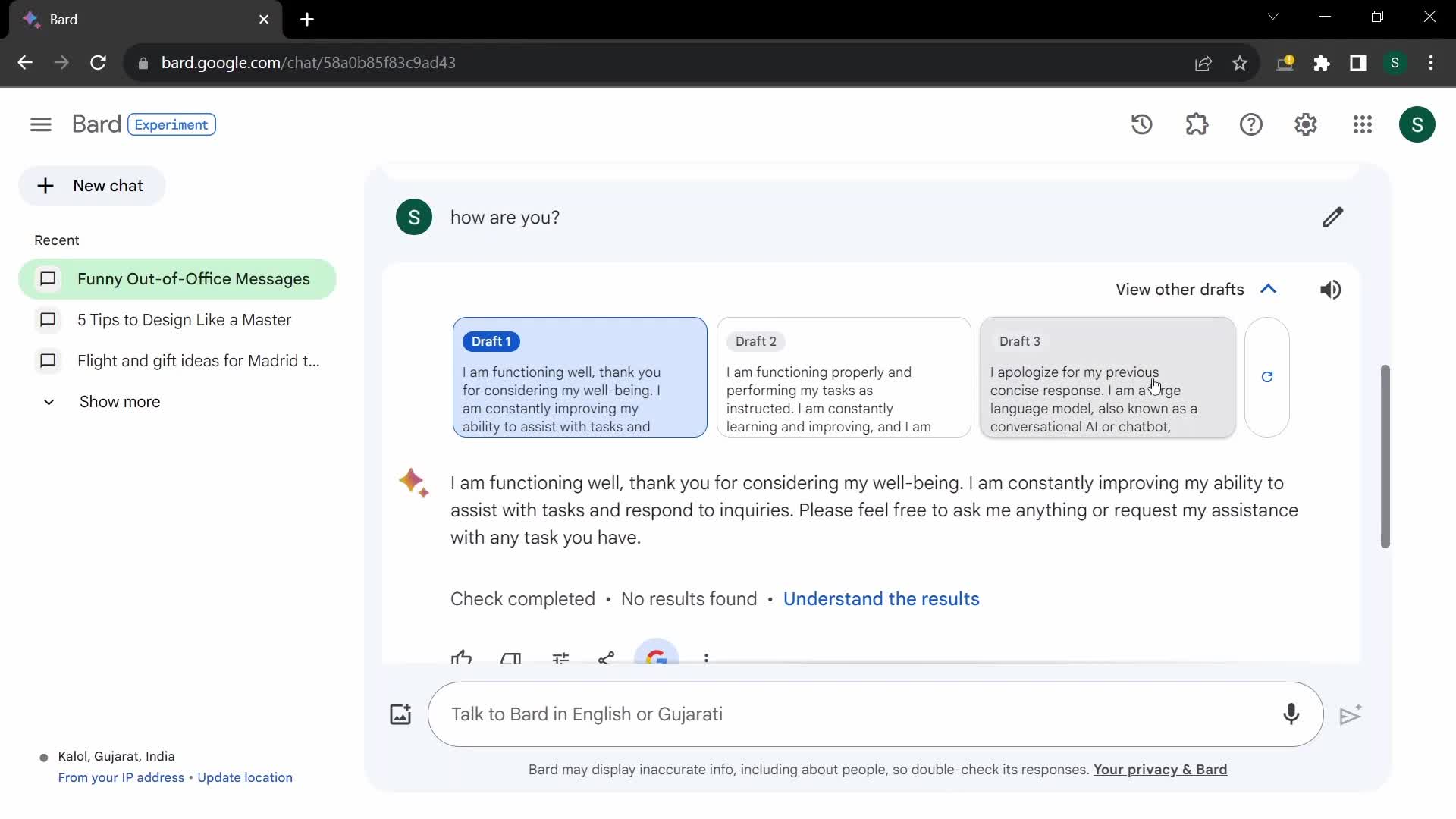Click the more options three-dot icon
1456x819 pixels.
click(x=707, y=657)
